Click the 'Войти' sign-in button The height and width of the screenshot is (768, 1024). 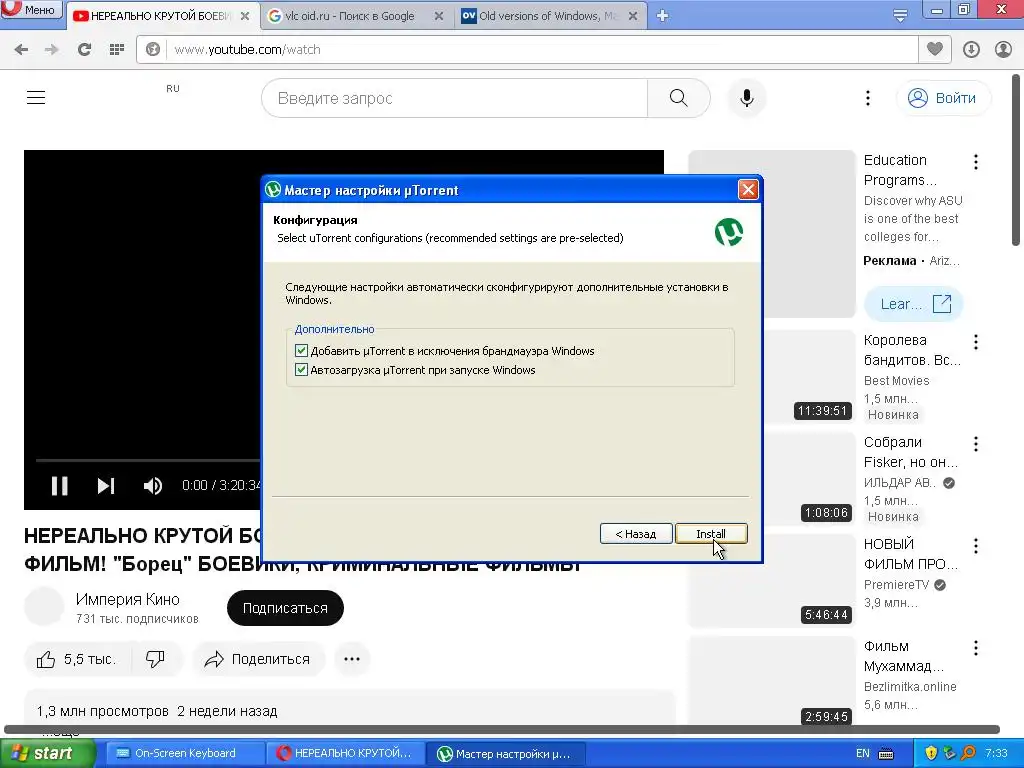pyautogui.click(x=944, y=98)
